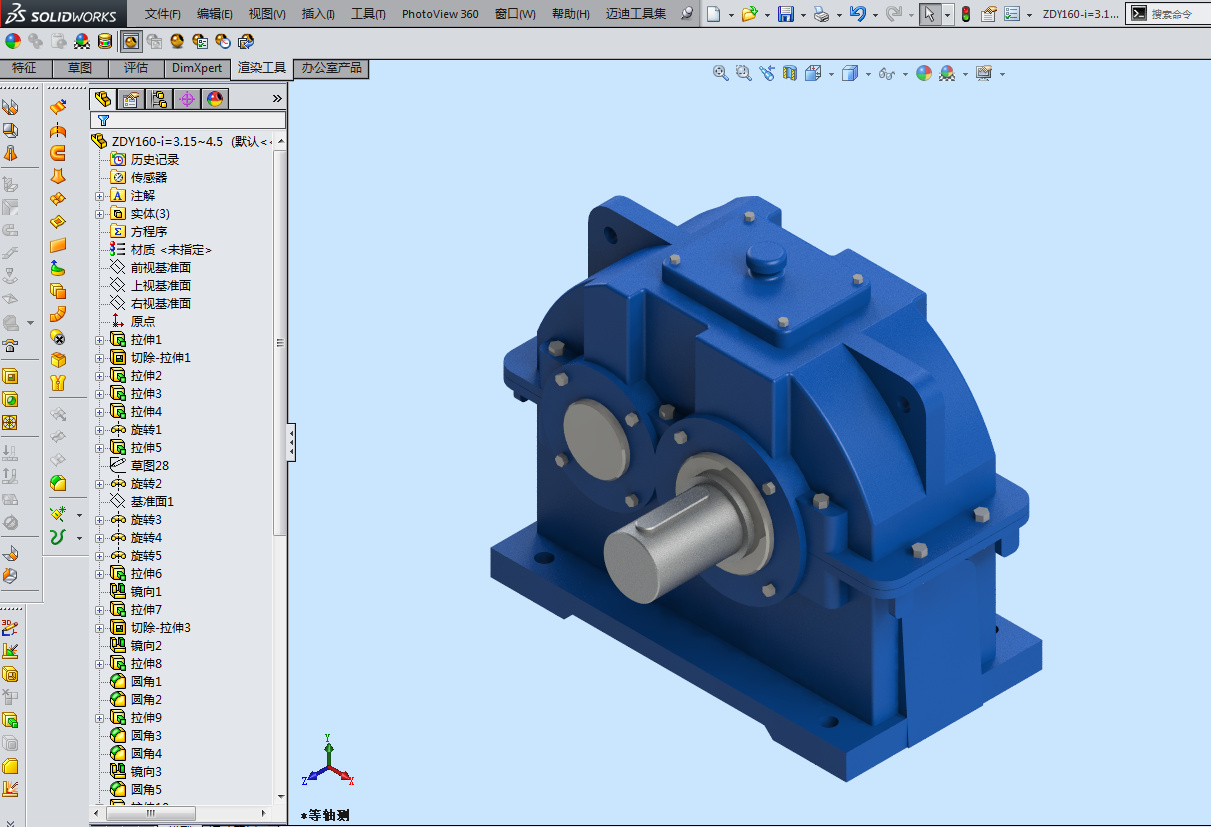This screenshot has width=1211, height=827.
Task: Click the Edit Appearance color-ball icon
Action: 13,41
